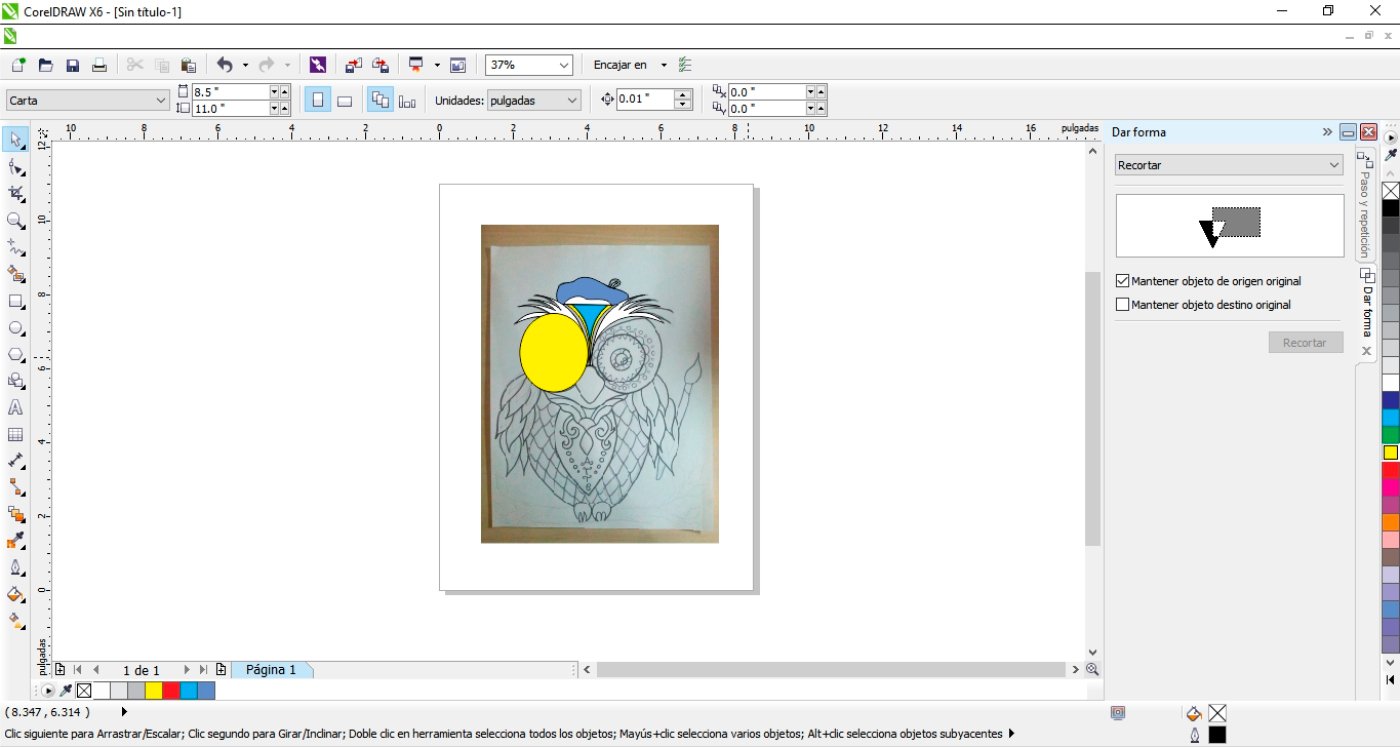The width and height of the screenshot is (1400, 747).
Task: Select the Parallel dimension tool
Action: tap(16, 461)
